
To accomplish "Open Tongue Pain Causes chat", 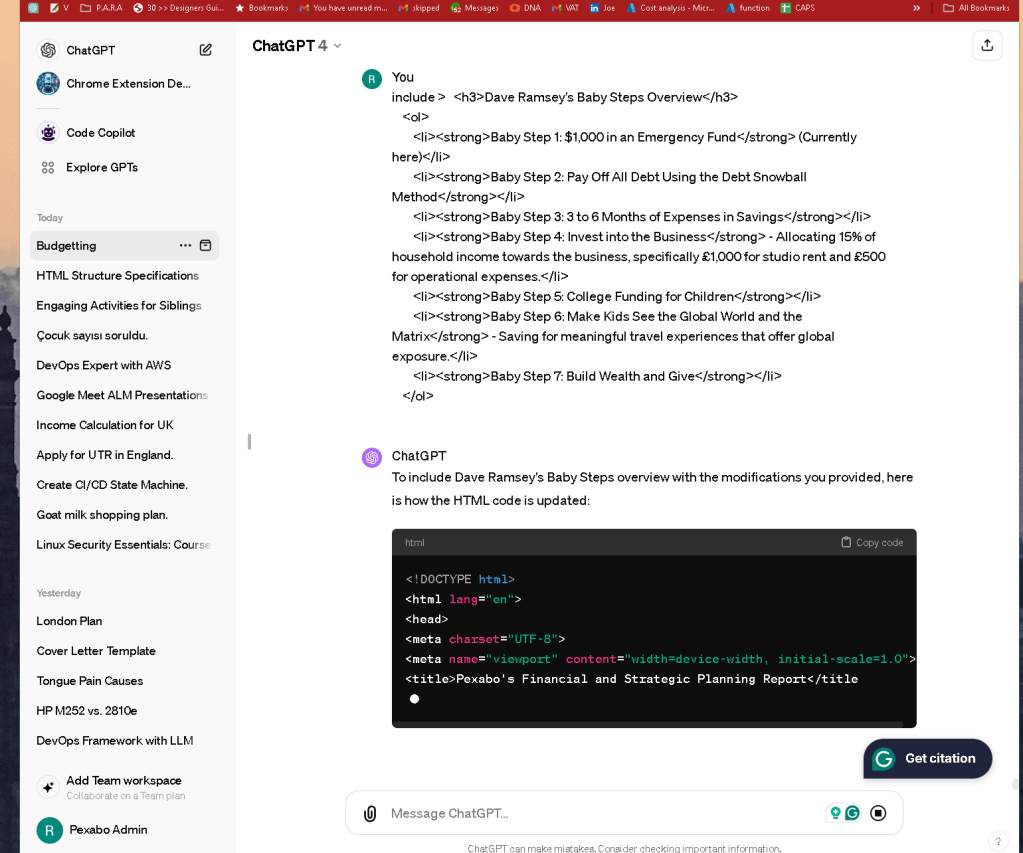I will pyautogui.click(x=124, y=681).
